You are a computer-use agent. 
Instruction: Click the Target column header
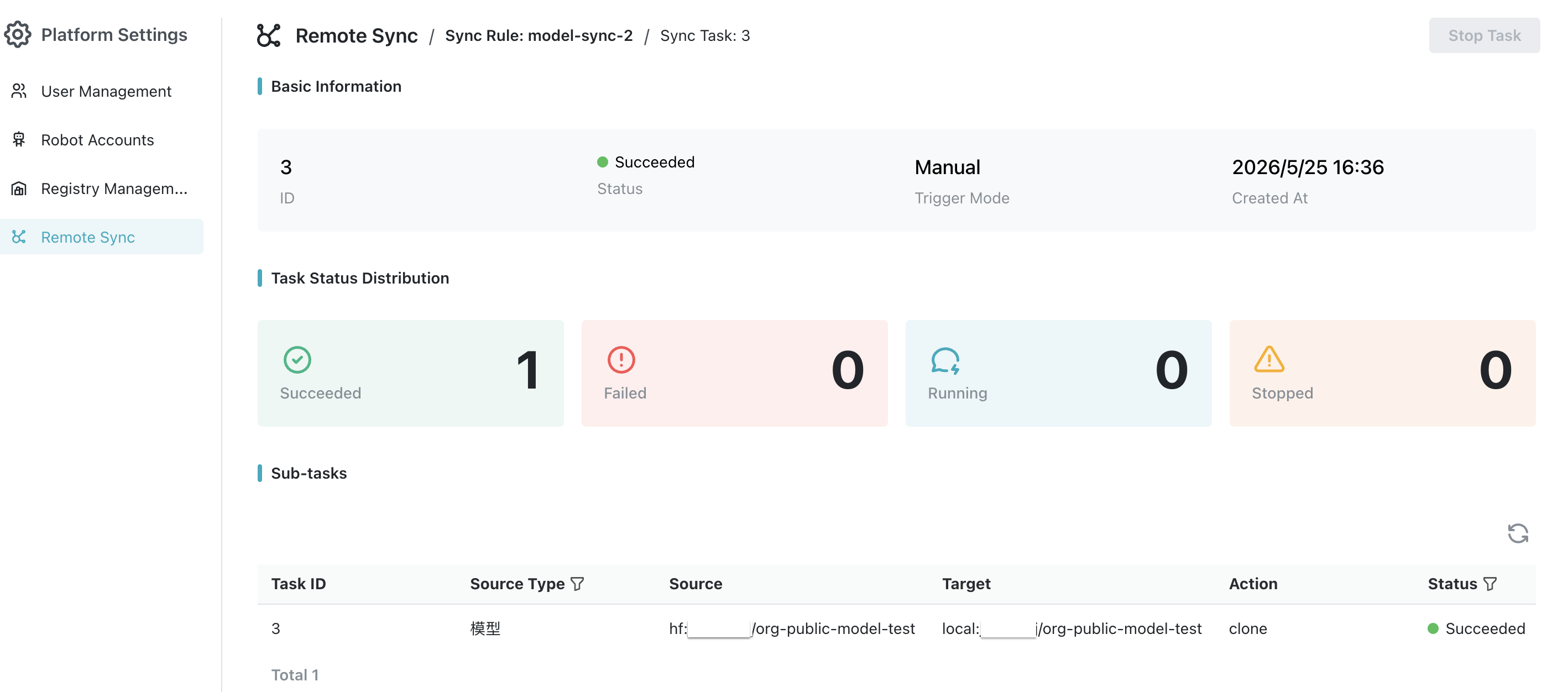coord(966,584)
